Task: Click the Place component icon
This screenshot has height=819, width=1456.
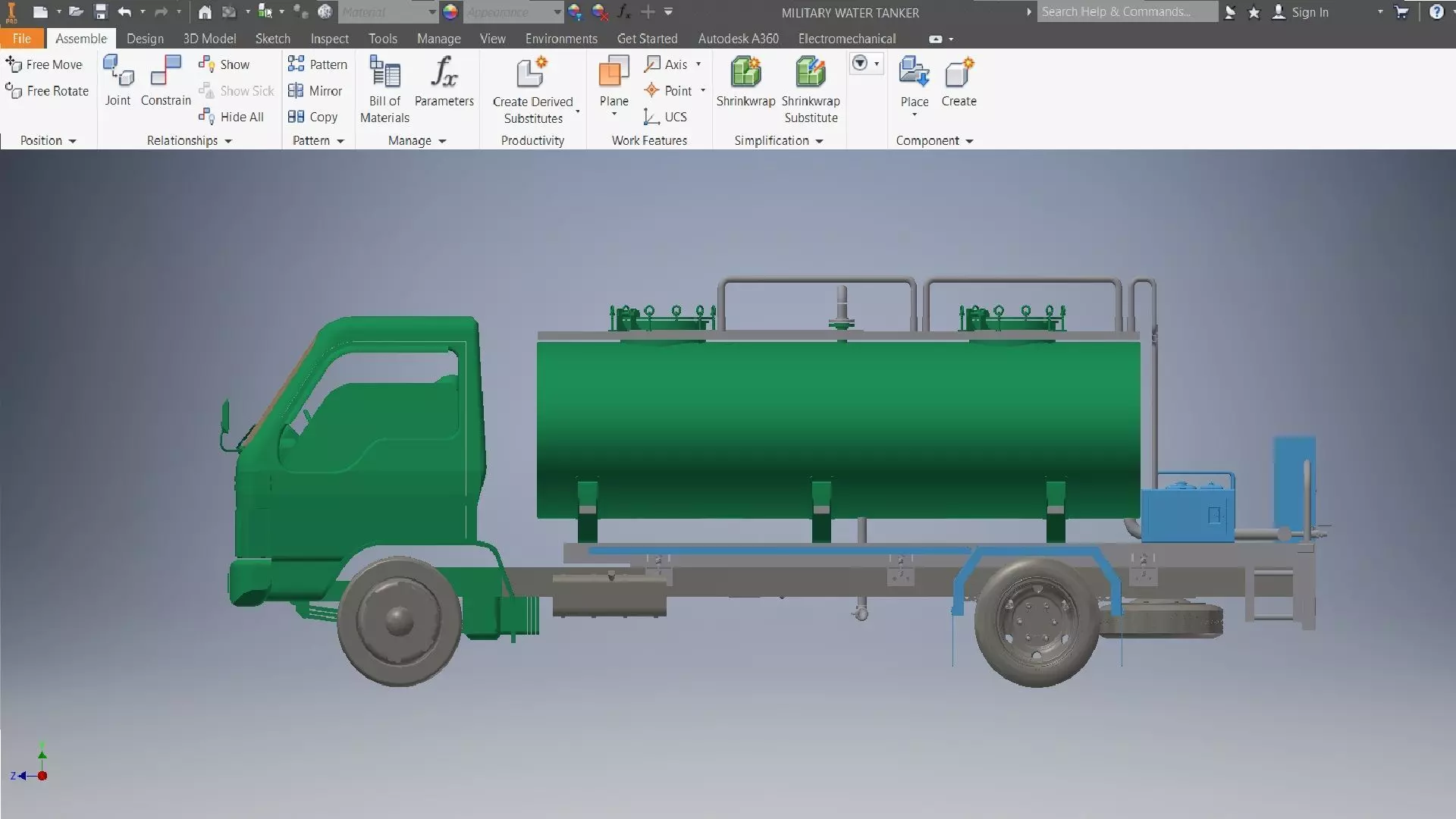Action: click(x=914, y=73)
